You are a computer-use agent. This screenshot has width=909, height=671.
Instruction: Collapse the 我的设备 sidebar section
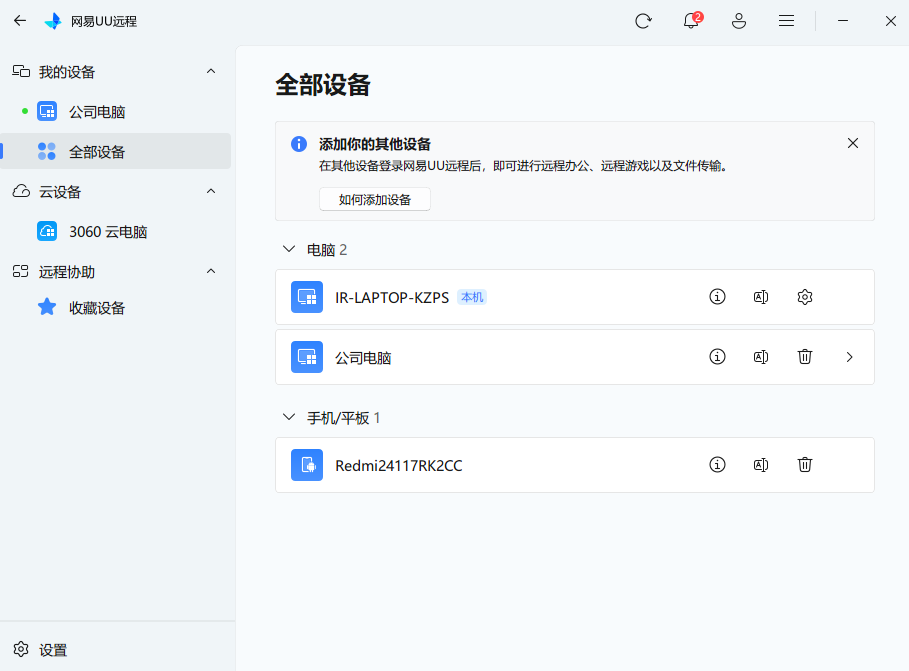[211, 71]
